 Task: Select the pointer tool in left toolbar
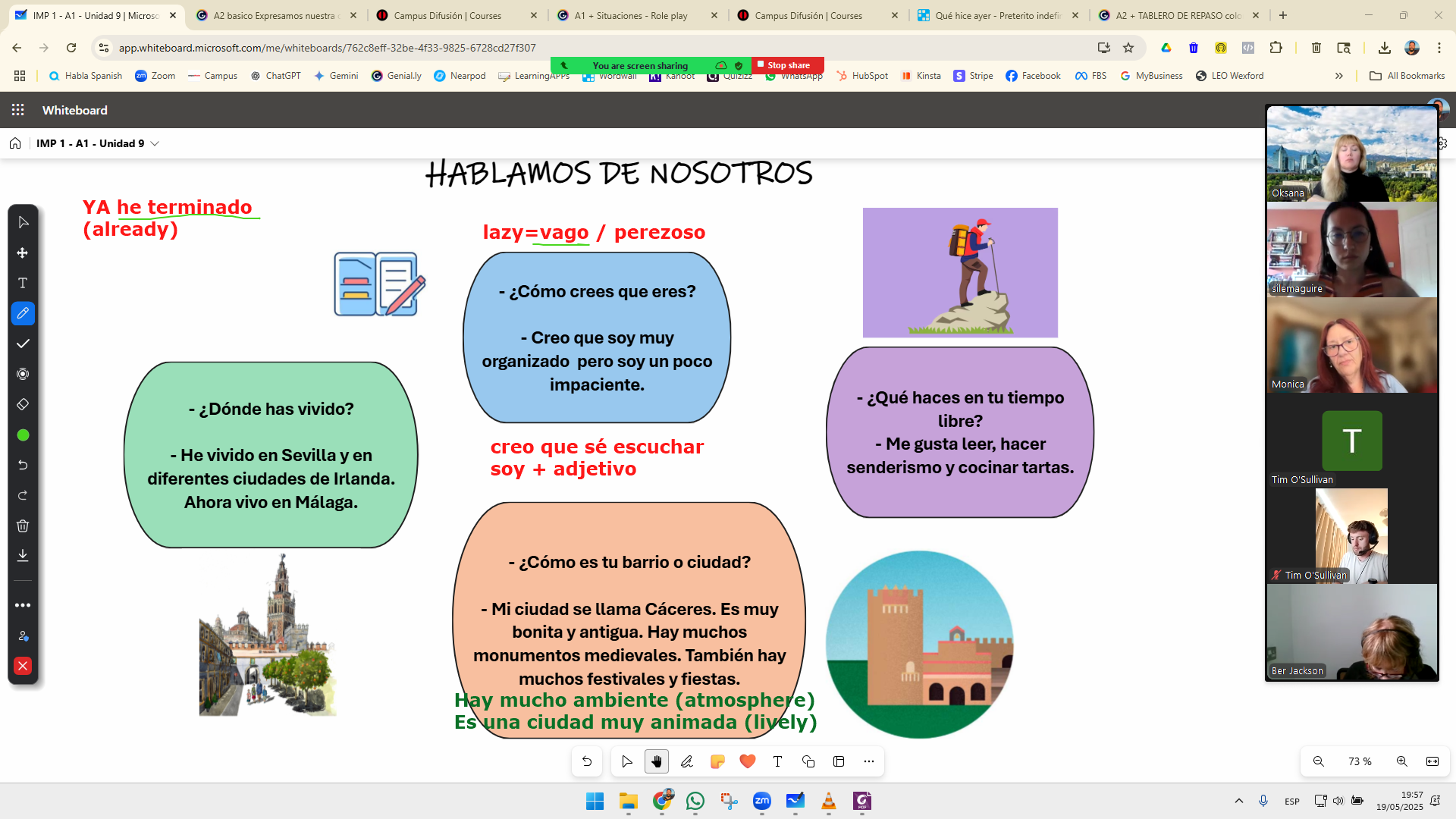point(23,222)
